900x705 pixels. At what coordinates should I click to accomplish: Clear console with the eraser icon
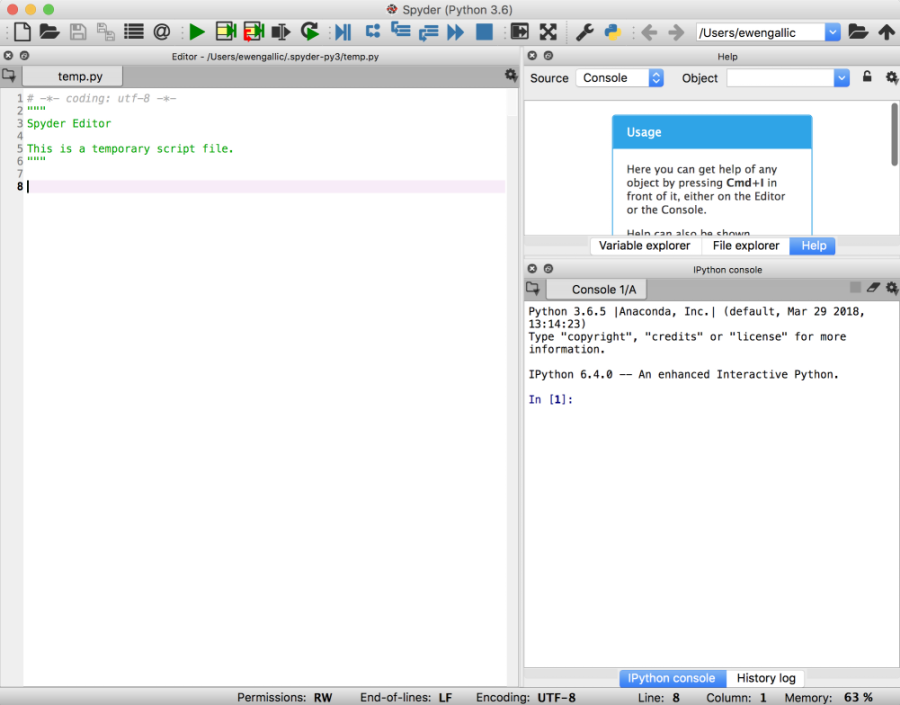[873, 288]
